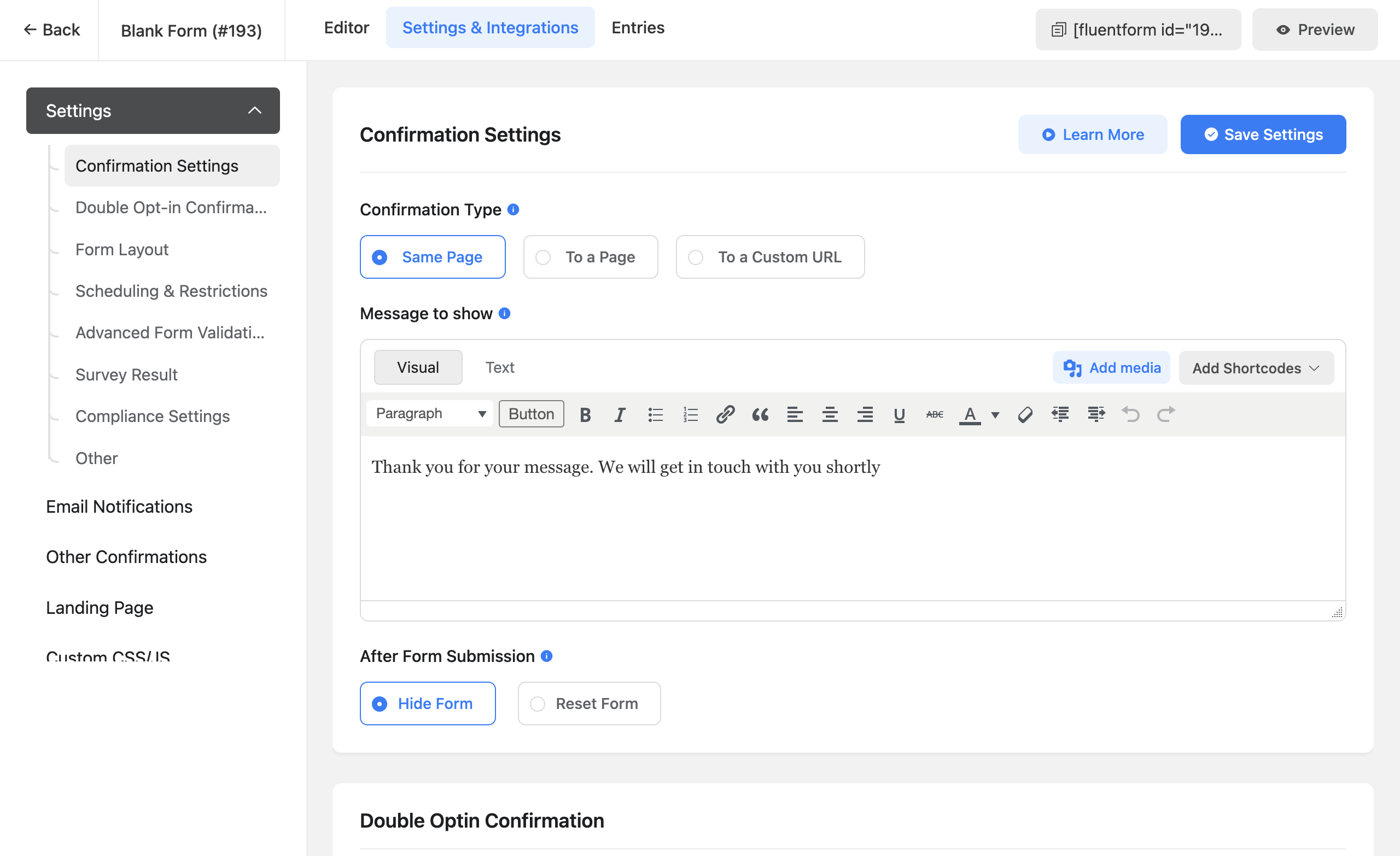
Task: Open text color picker dropdown arrow
Action: tap(995, 414)
